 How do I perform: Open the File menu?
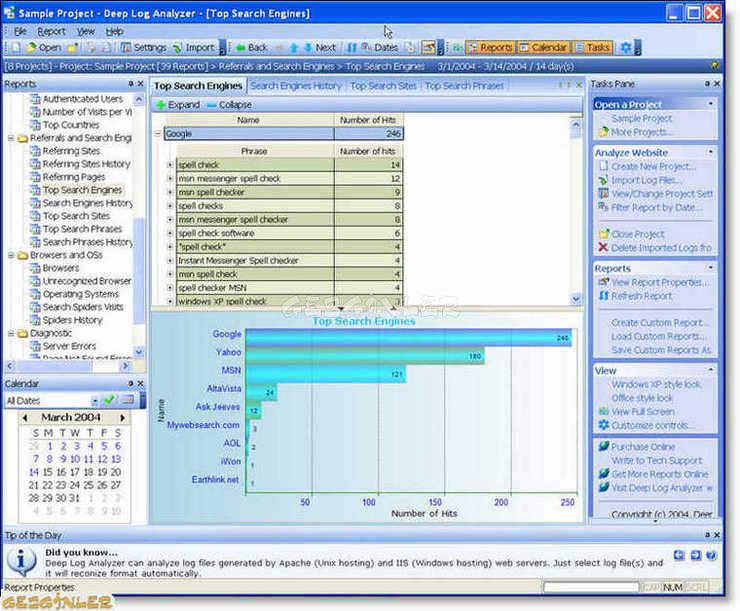tap(20, 32)
